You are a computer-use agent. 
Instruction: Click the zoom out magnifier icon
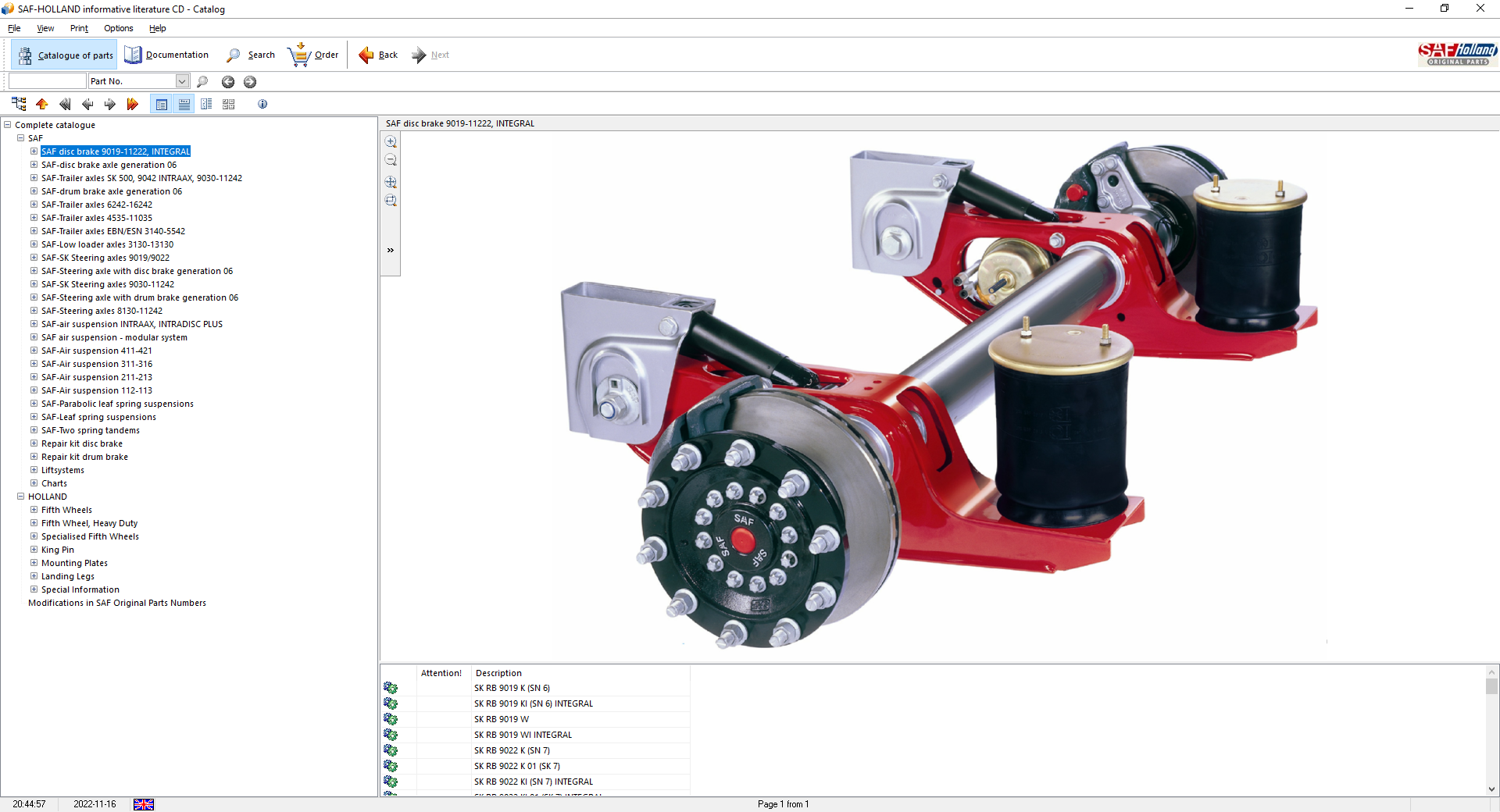coord(391,161)
